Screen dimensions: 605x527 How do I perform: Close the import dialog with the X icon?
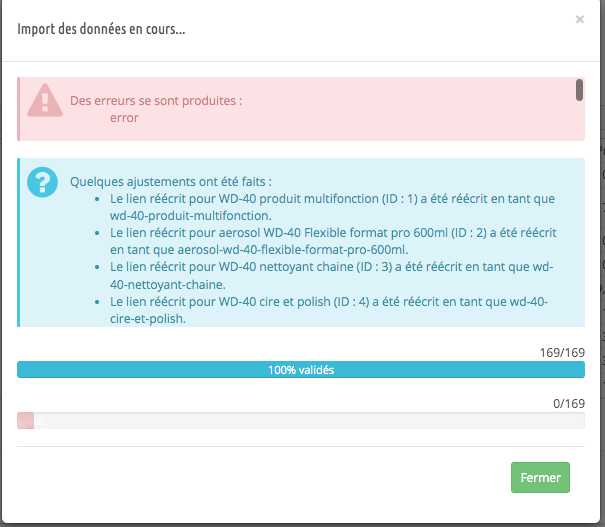pos(579,18)
